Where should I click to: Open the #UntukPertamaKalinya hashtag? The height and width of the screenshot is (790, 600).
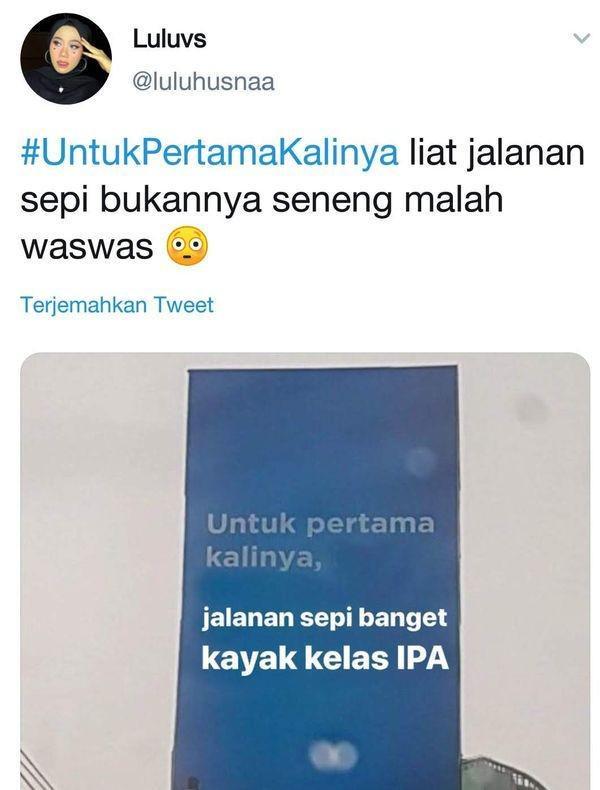[x=209, y=154]
